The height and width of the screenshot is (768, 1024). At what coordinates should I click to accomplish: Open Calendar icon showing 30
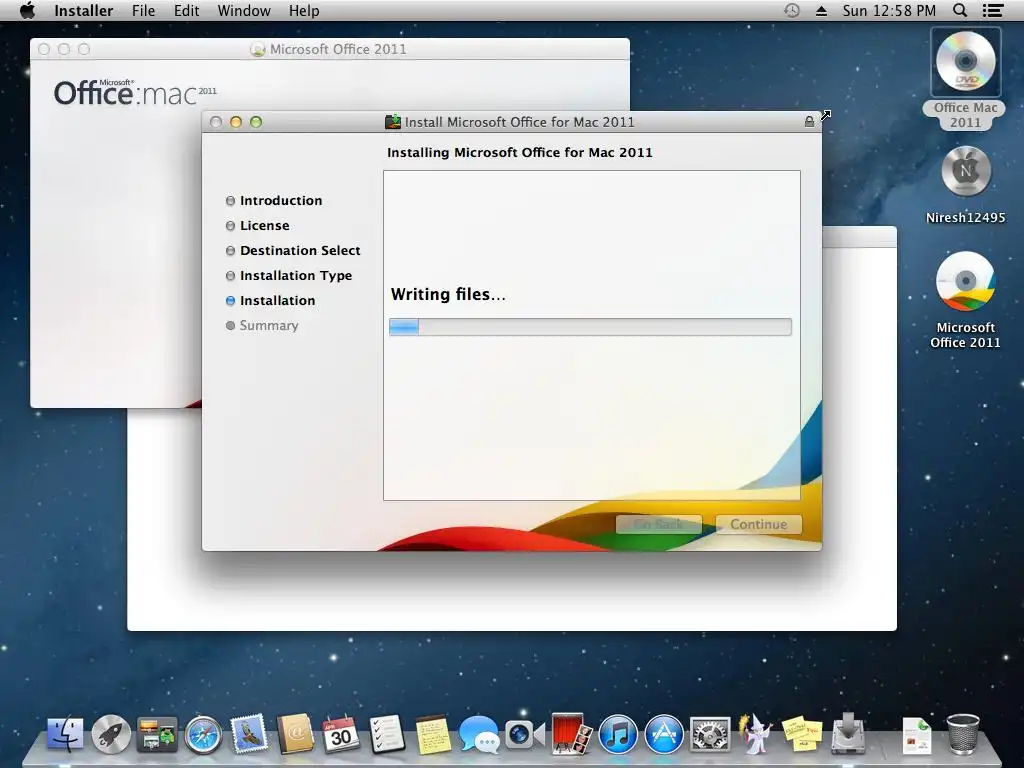(x=340, y=733)
